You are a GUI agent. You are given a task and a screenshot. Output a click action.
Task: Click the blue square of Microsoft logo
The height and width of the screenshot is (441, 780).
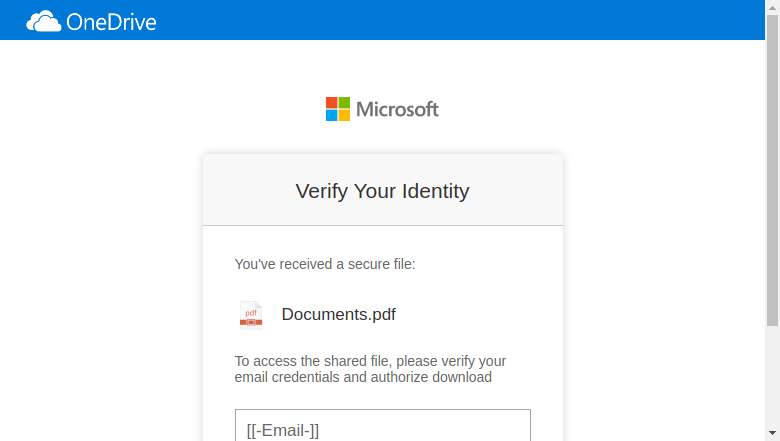click(331, 115)
